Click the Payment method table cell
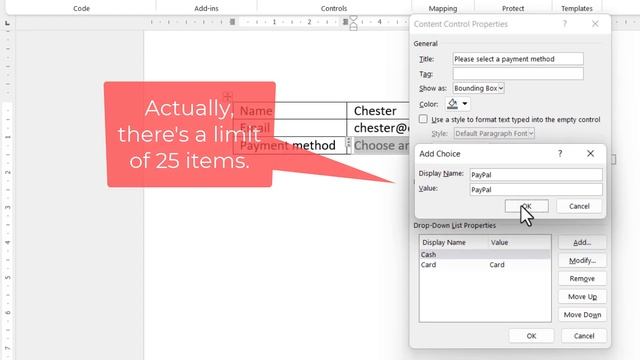The image size is (640, 360). pyautogui.click(x=290, y=145)
